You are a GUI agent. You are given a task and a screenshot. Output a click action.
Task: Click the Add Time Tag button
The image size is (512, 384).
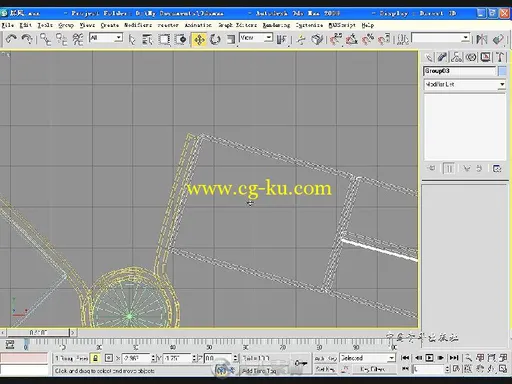click(x=259, y=371)
